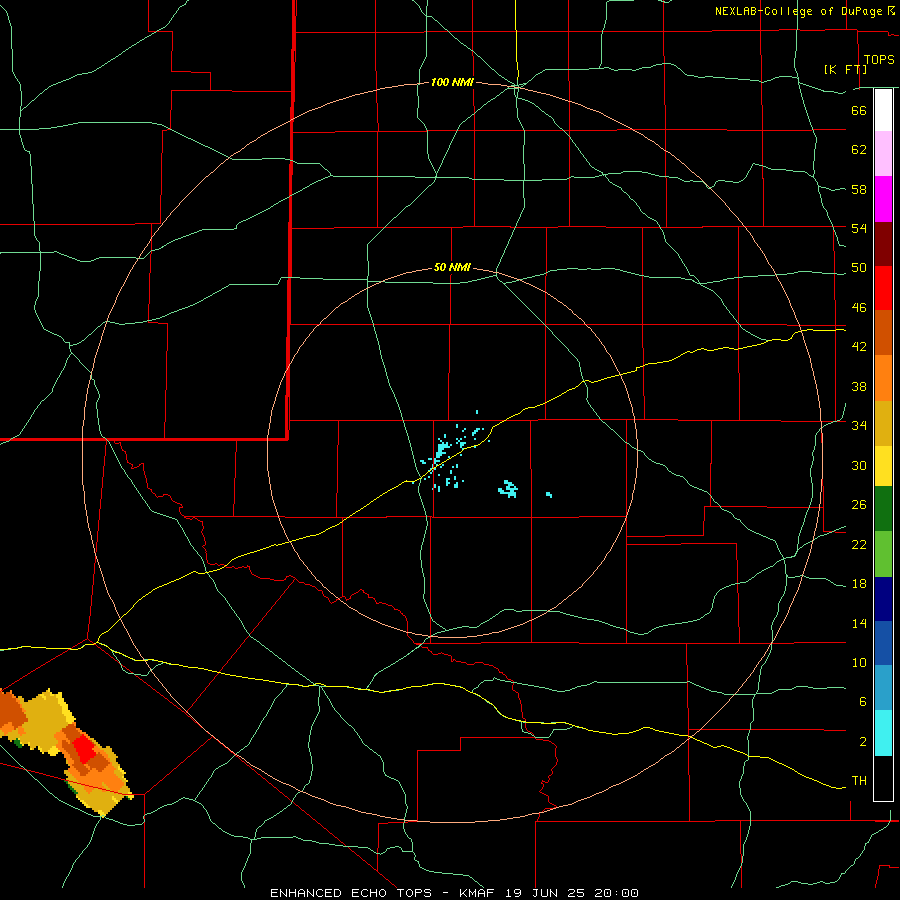Click the KMAF radar site identifier
The height and width of the screenshot is (900, 900).
[476, 893]
